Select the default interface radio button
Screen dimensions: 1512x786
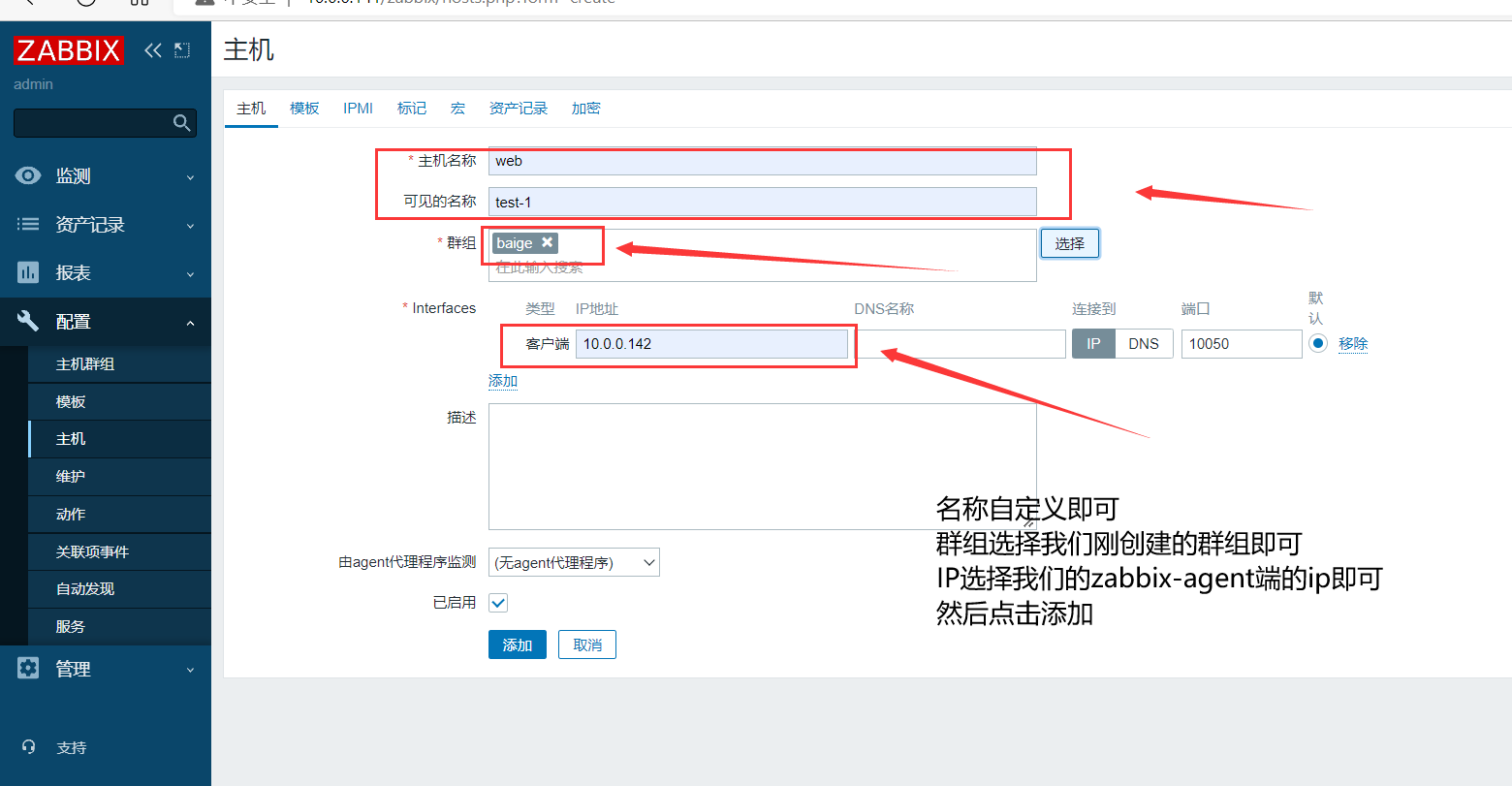1317,343
